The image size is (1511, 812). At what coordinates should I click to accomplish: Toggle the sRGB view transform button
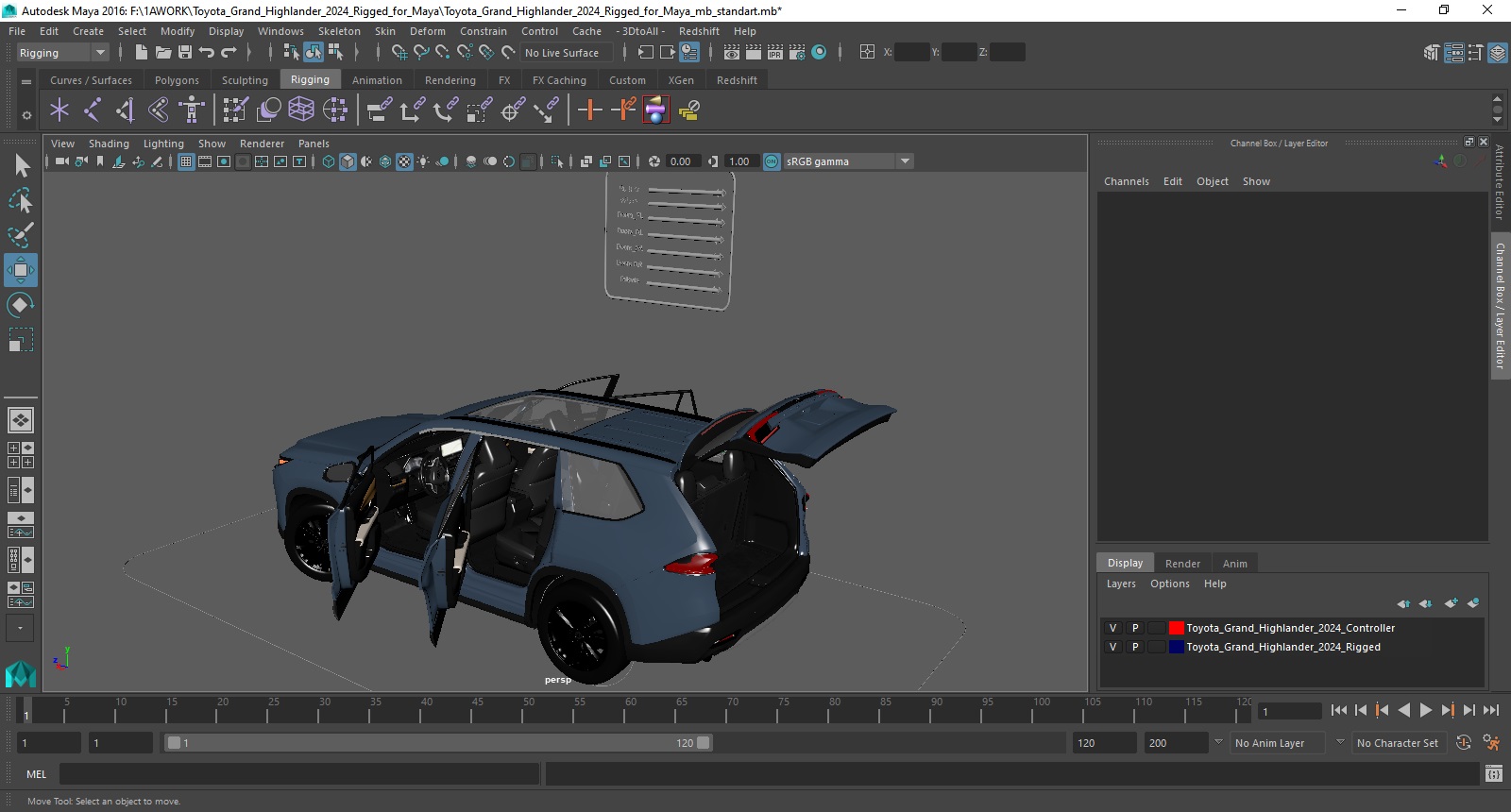[x=772, y=161]
